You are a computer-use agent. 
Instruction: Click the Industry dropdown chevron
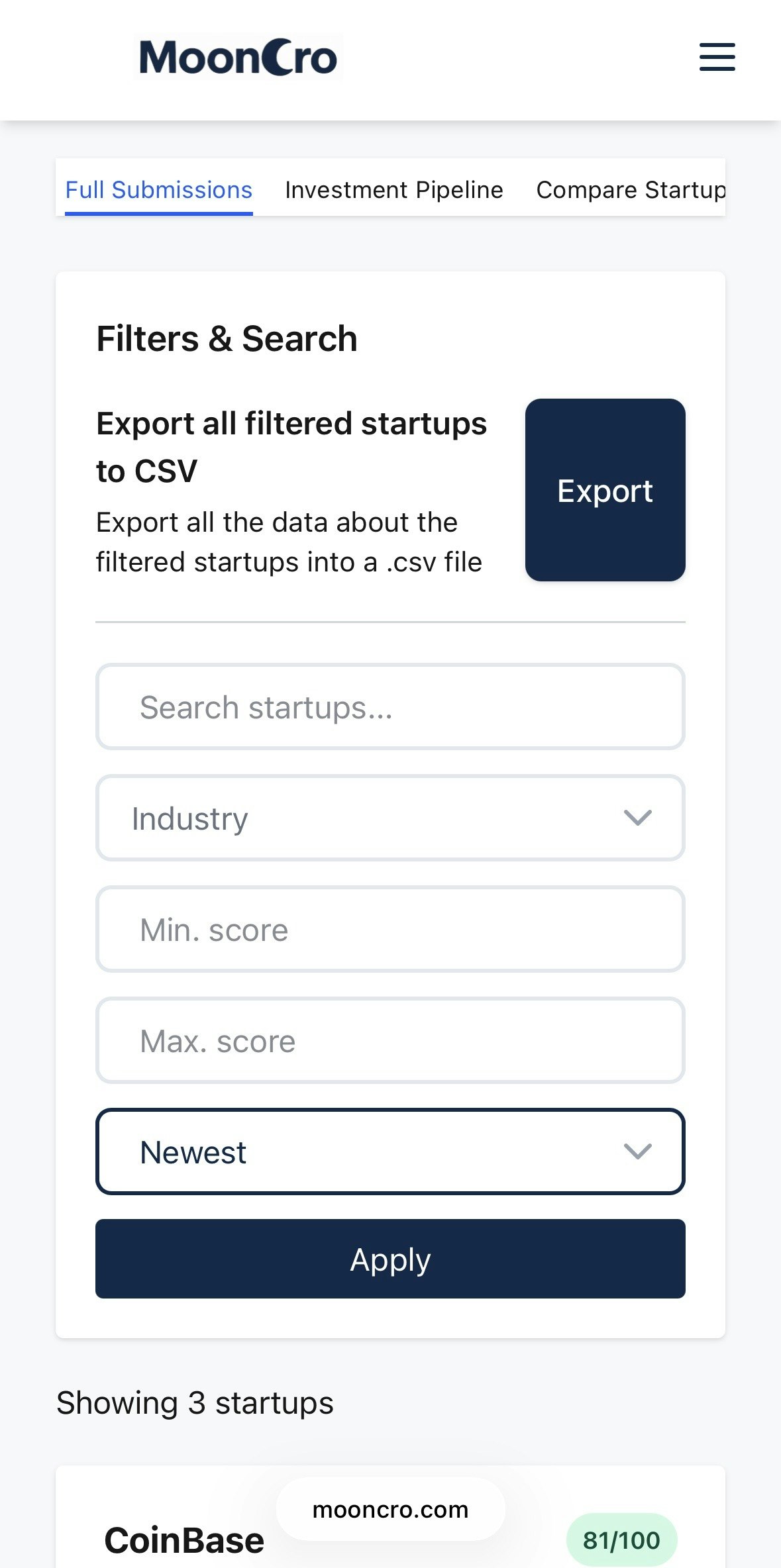point(638,818)
